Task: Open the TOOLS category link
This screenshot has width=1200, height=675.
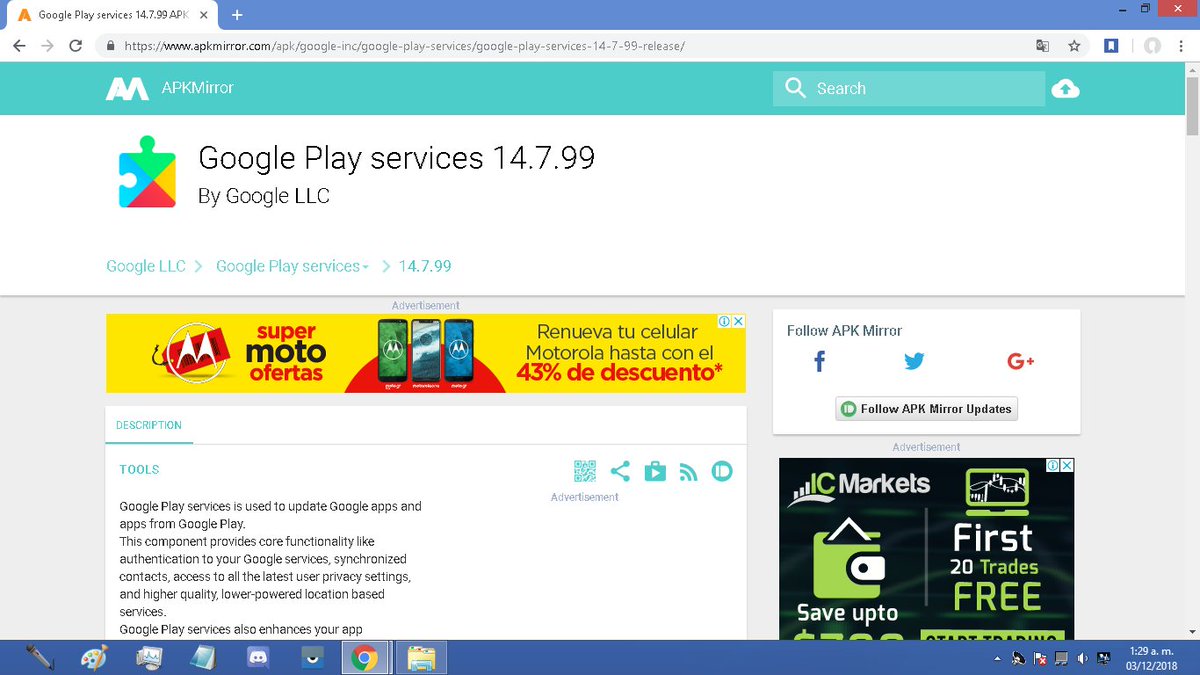Action: 139,469
